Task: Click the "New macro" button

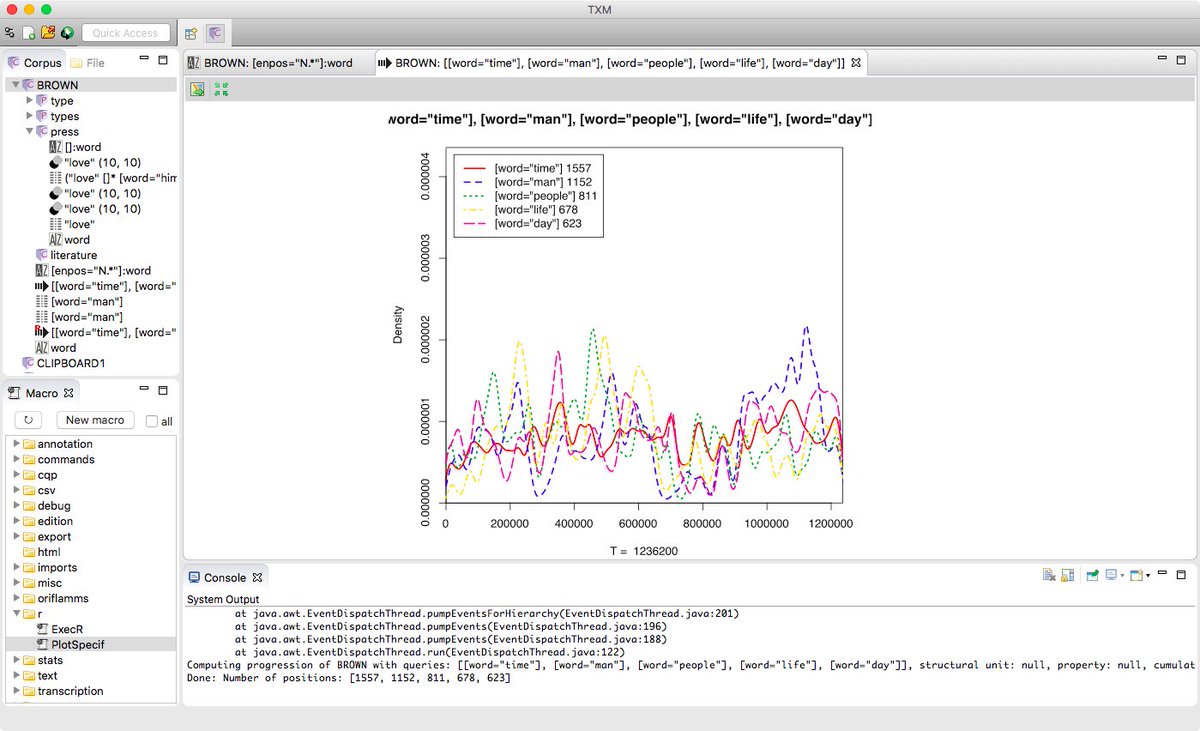Action: (x=94, y=419)
